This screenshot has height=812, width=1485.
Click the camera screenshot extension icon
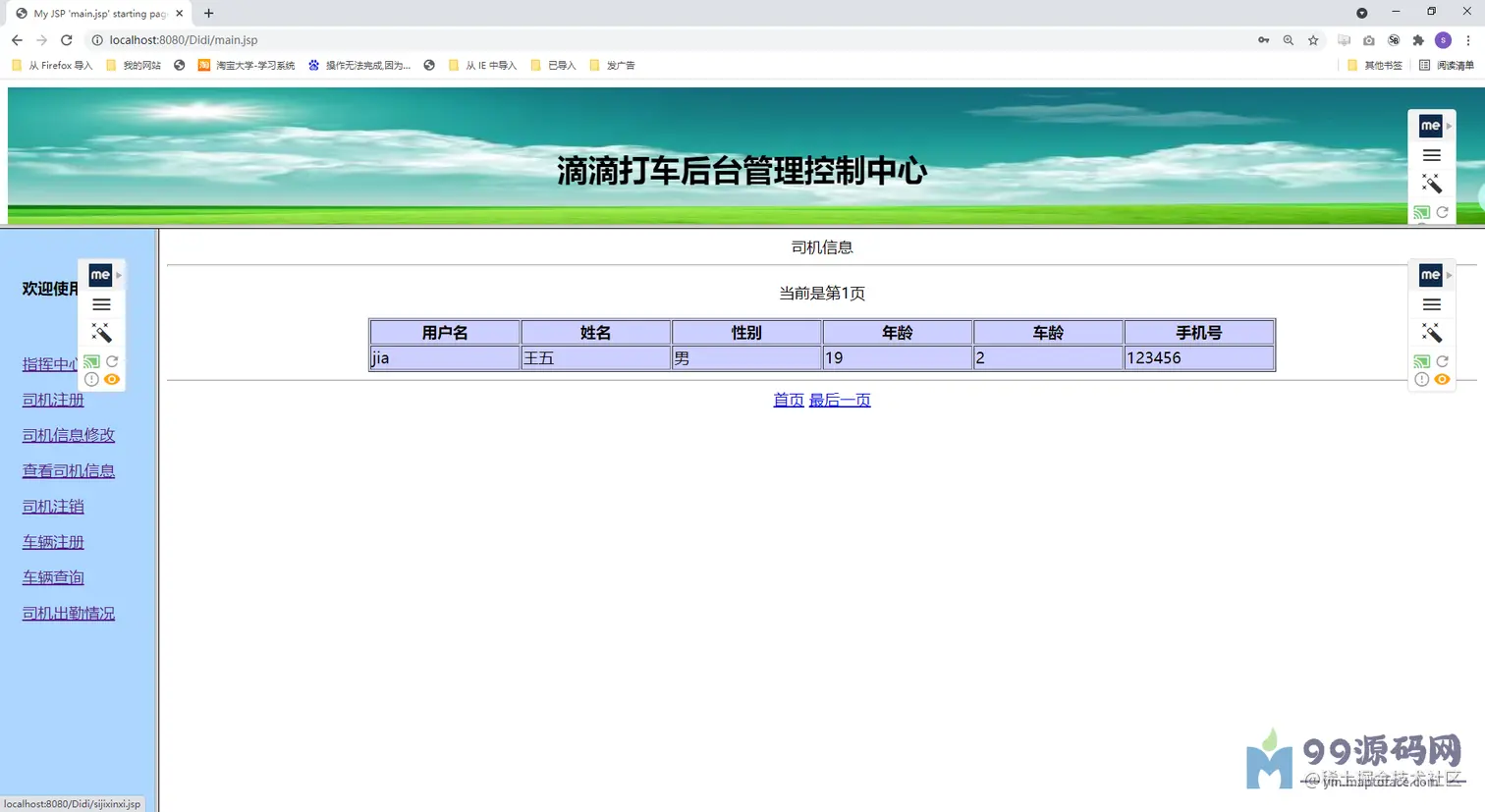tap(1369, 40)
